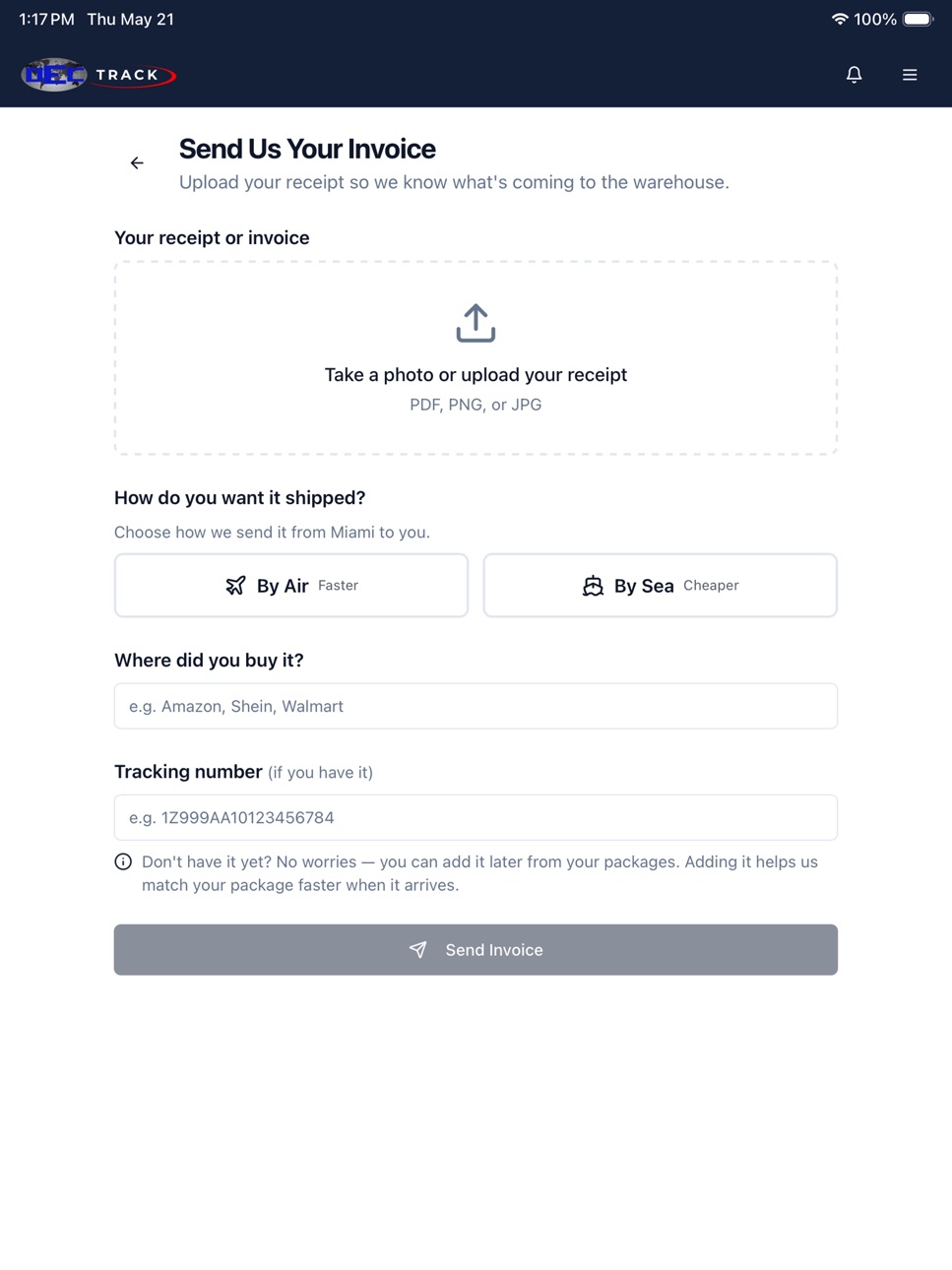
Task: Focus the Tracking number field
Action: 476,817
